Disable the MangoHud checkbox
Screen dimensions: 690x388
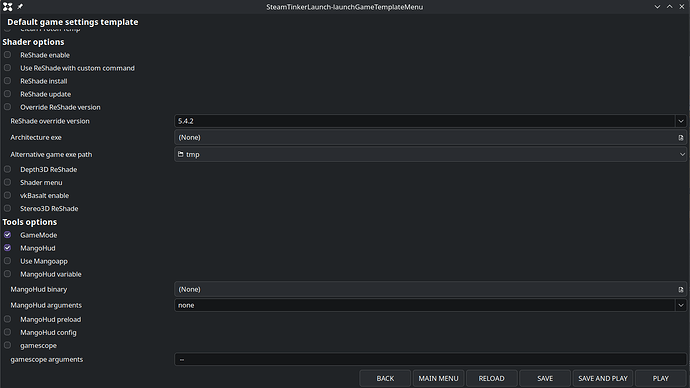[x=7, y=248]
